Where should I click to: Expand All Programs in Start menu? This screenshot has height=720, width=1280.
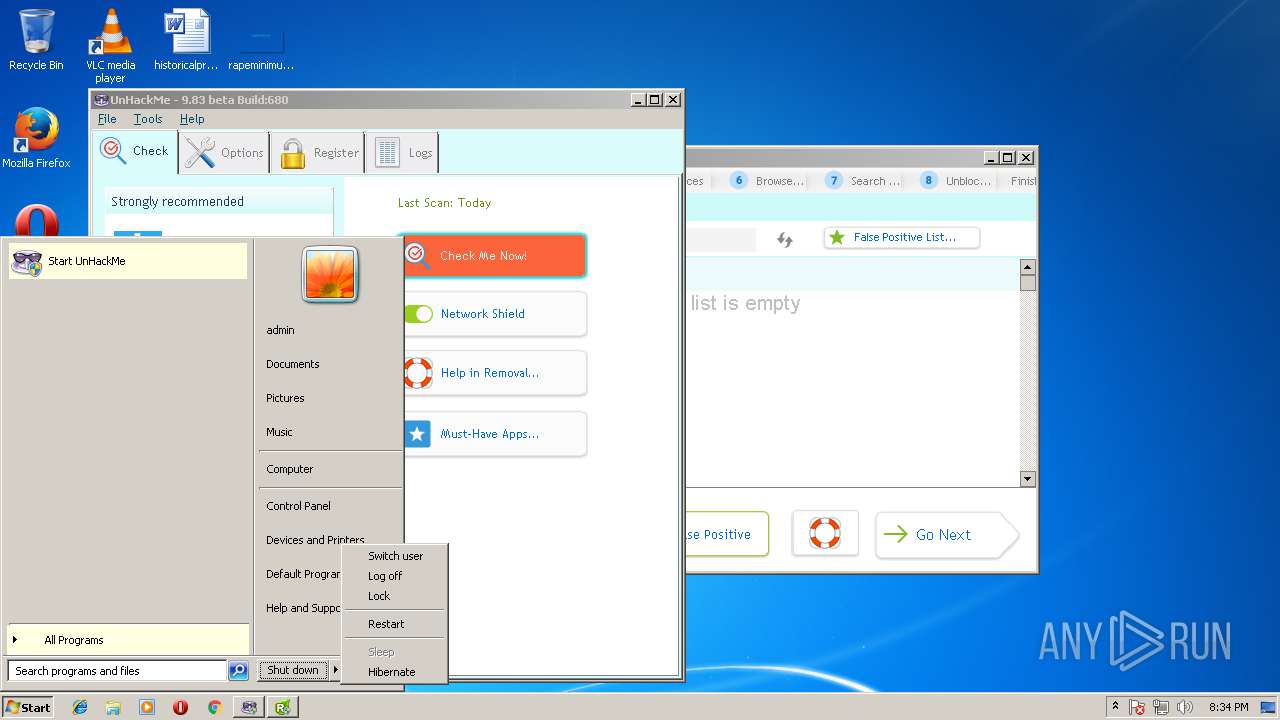128,640
